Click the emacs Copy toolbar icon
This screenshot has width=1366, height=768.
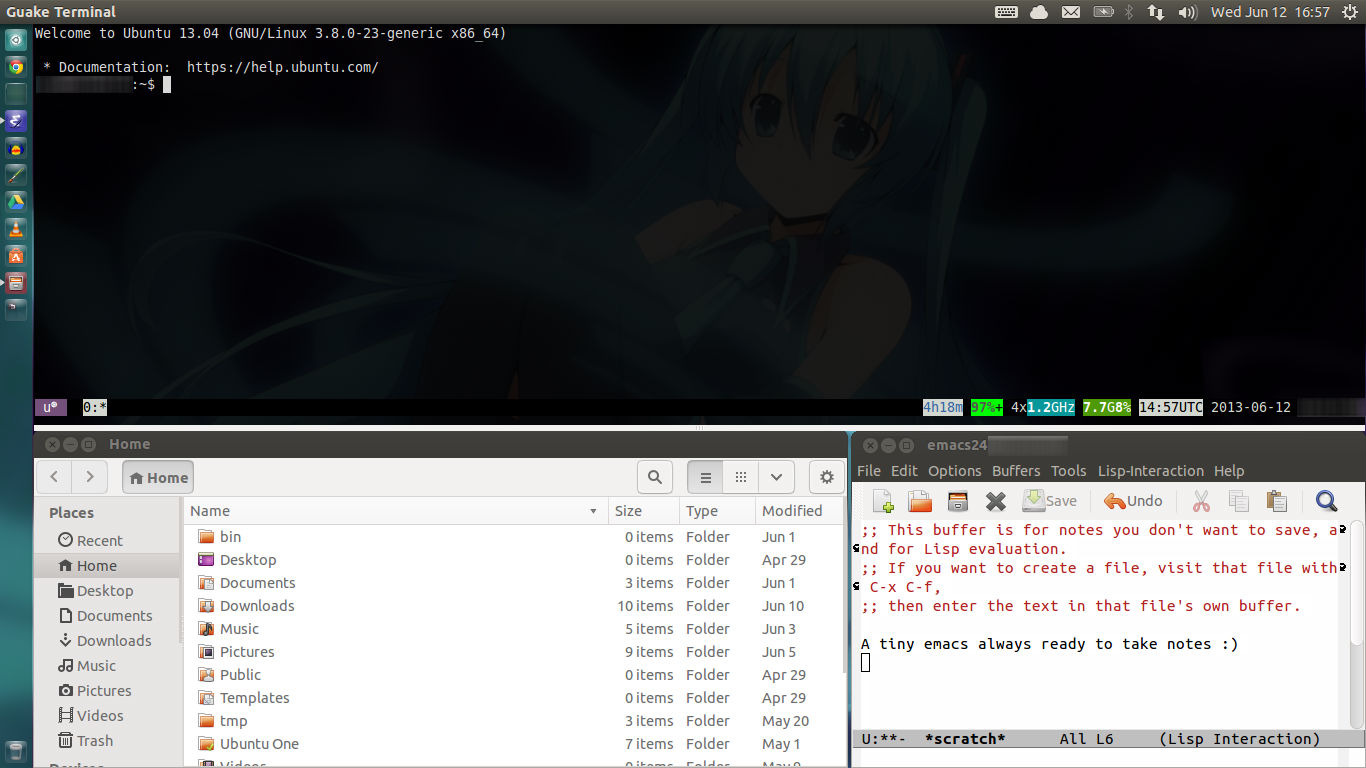1239,501
